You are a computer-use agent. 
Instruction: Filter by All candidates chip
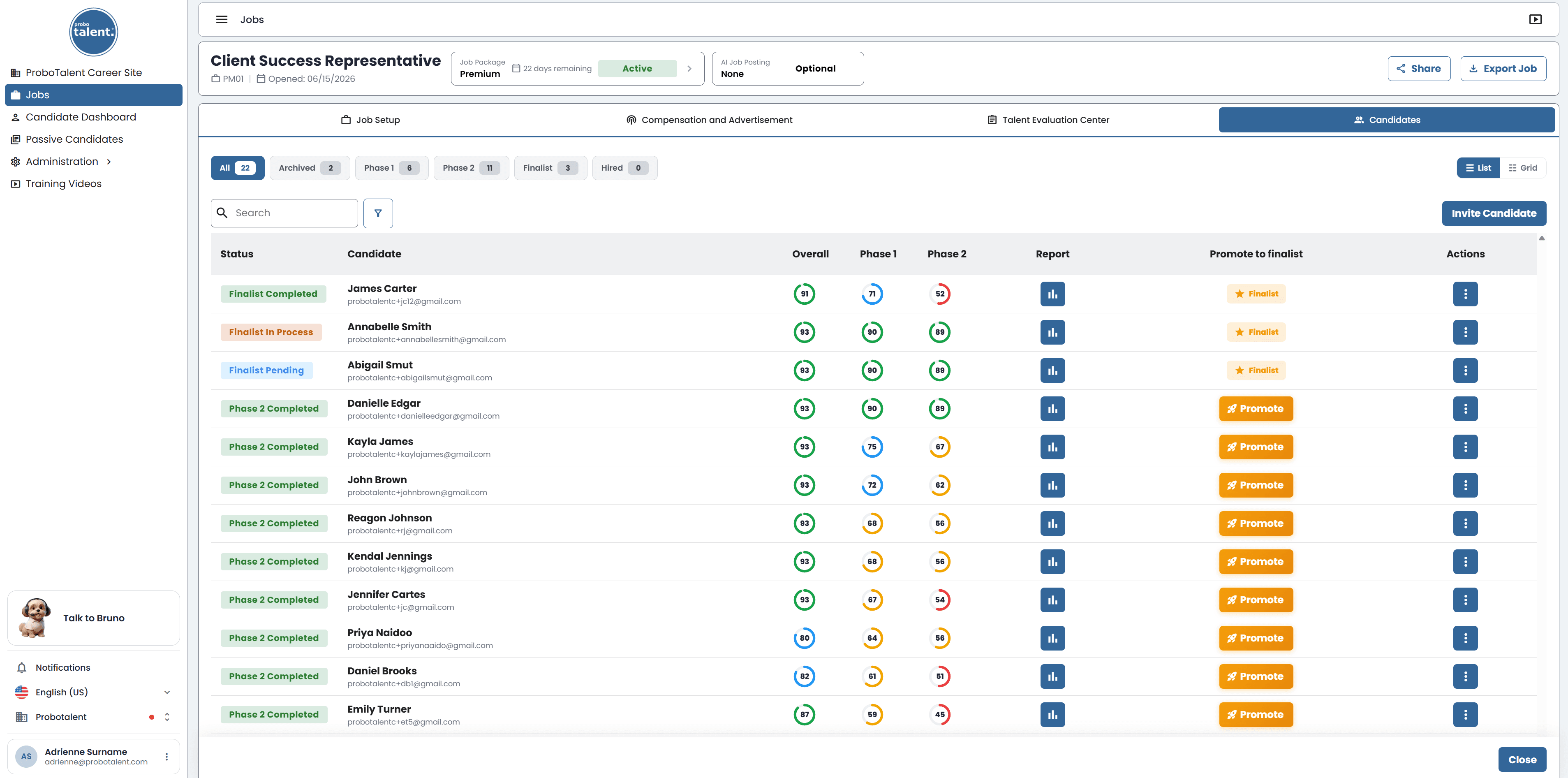tap(237, 168)
